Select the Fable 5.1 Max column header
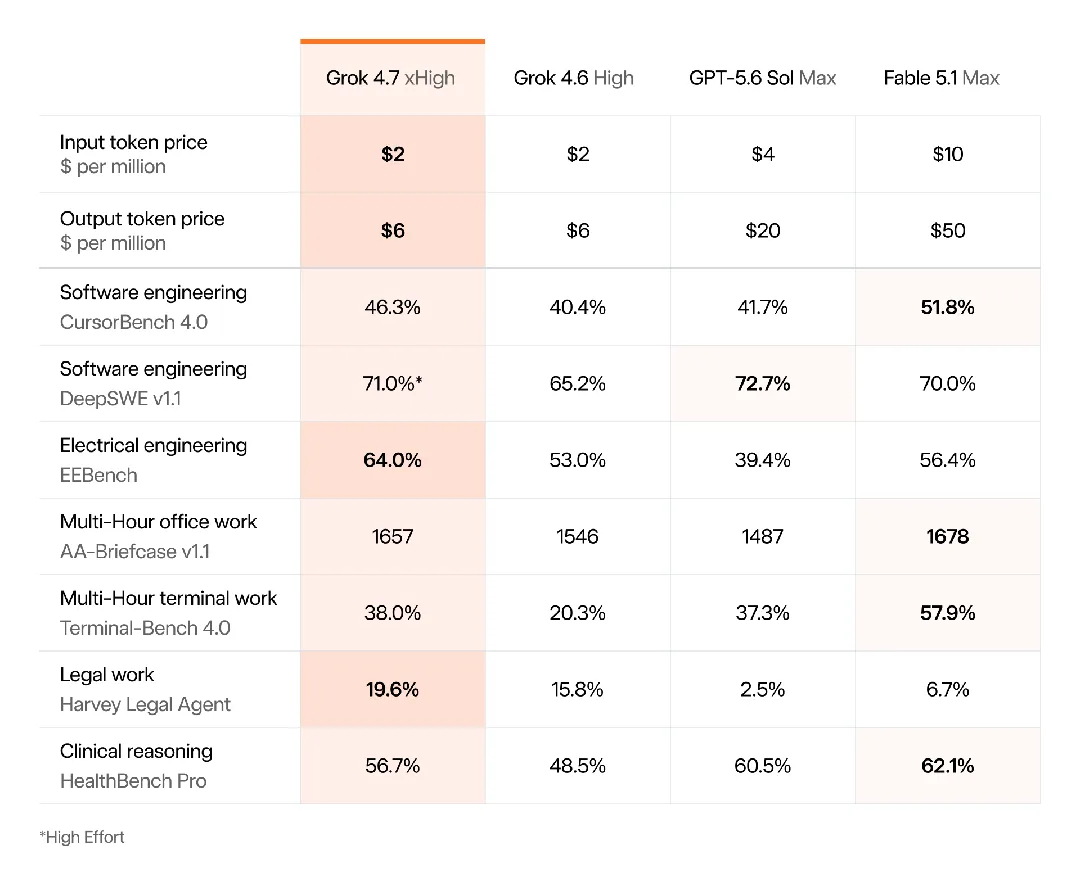The image size is (1080, 886). tap(942, 78)
